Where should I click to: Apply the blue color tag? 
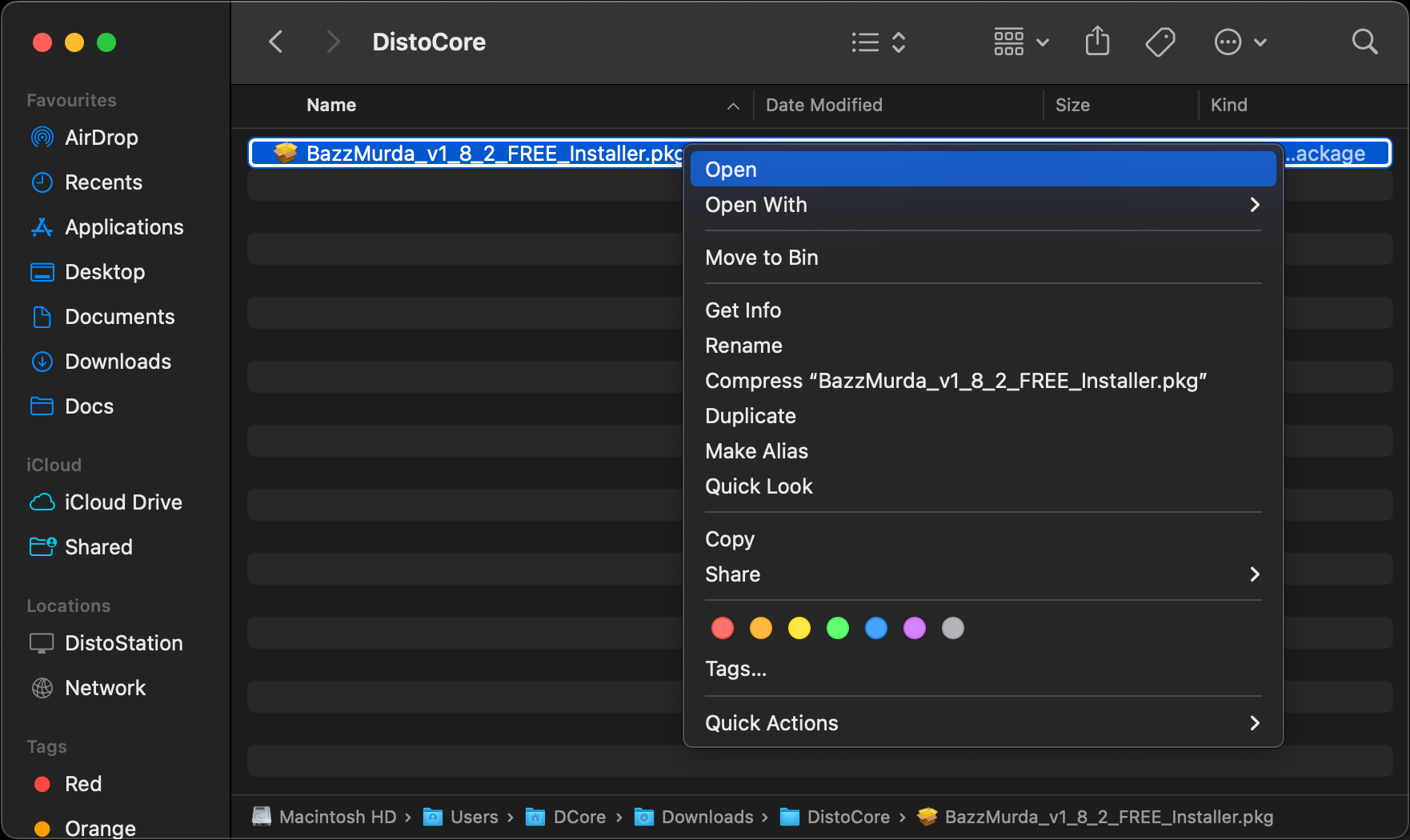[876, 628]
